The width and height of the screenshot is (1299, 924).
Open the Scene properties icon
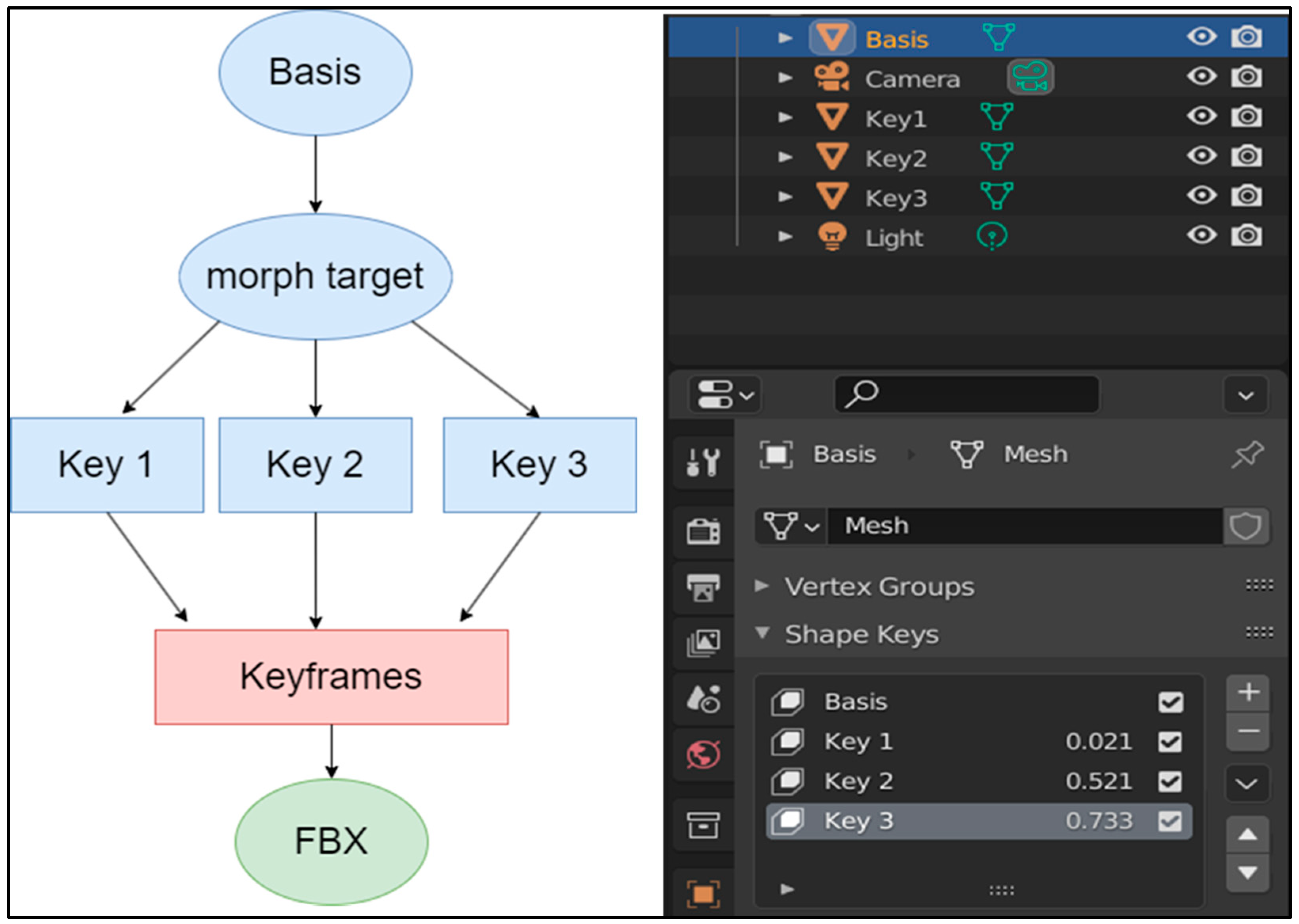point(703,699)
